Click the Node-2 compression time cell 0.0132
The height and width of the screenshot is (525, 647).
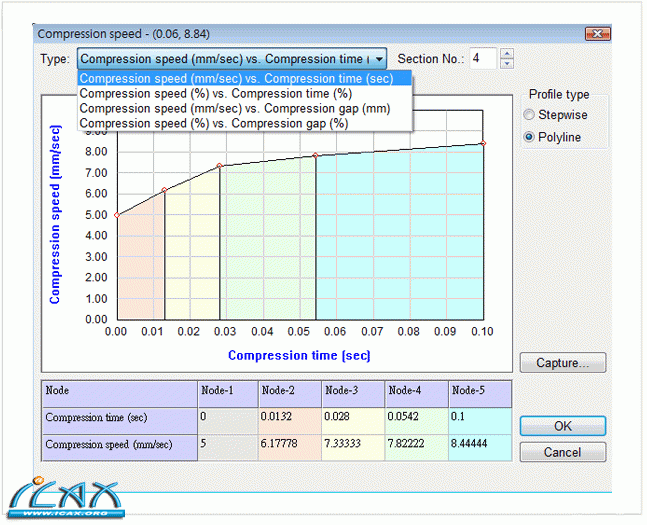pyautogui.click(x=288, y=417)
